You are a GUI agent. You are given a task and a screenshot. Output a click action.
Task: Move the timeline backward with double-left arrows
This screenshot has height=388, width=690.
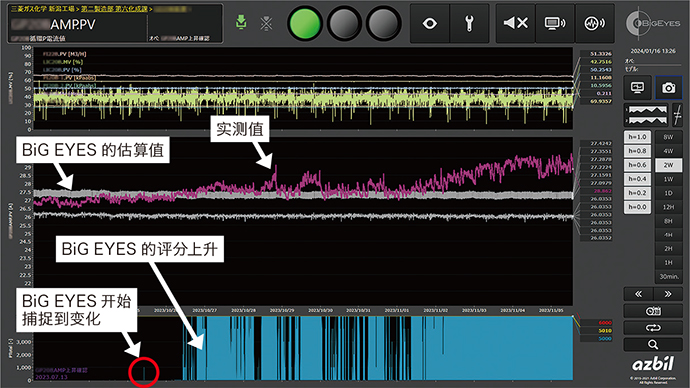(x=638, y=294)
